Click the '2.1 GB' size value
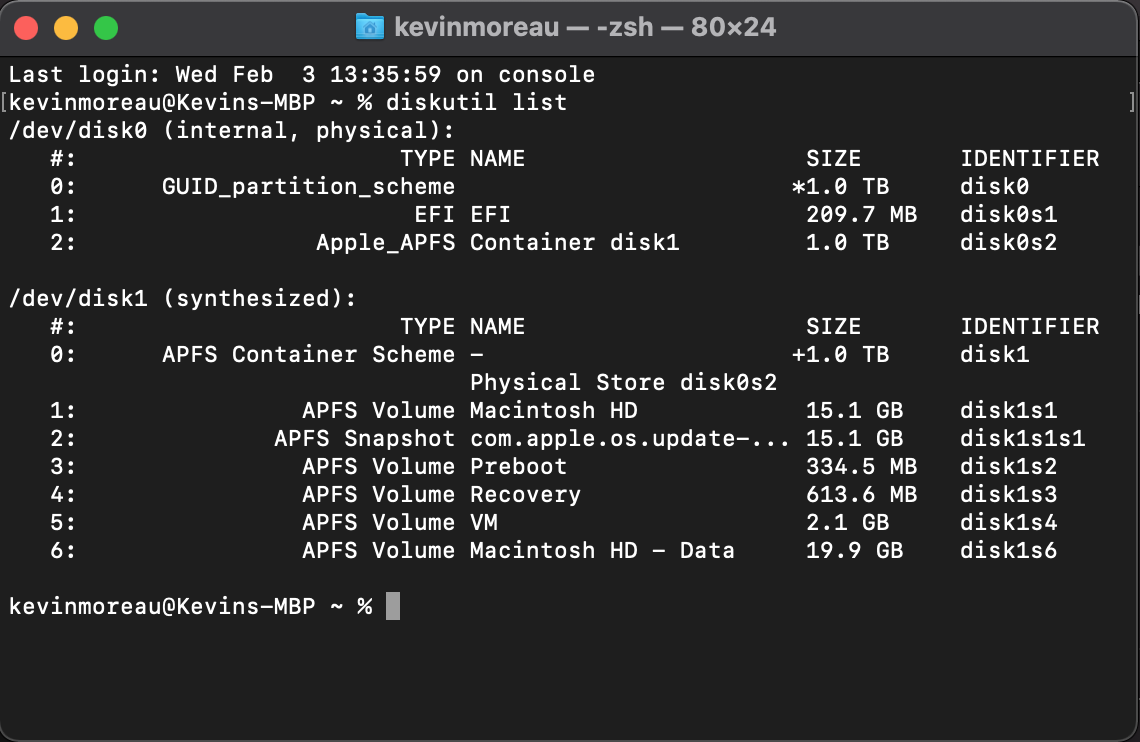This screenshot has height=742, width=1140. [848, 523]
